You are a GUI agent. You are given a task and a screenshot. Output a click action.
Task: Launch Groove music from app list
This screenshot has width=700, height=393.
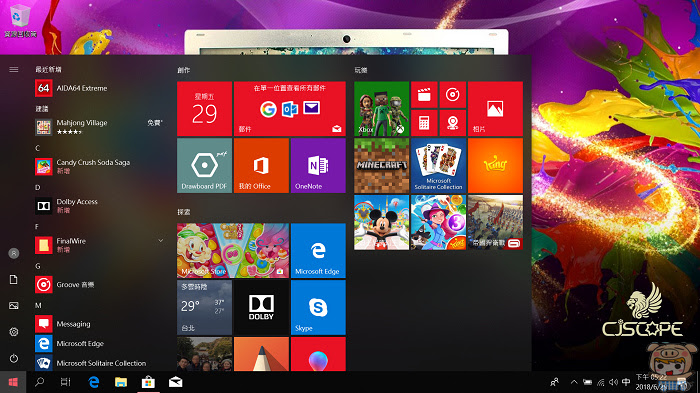(99, 284)
